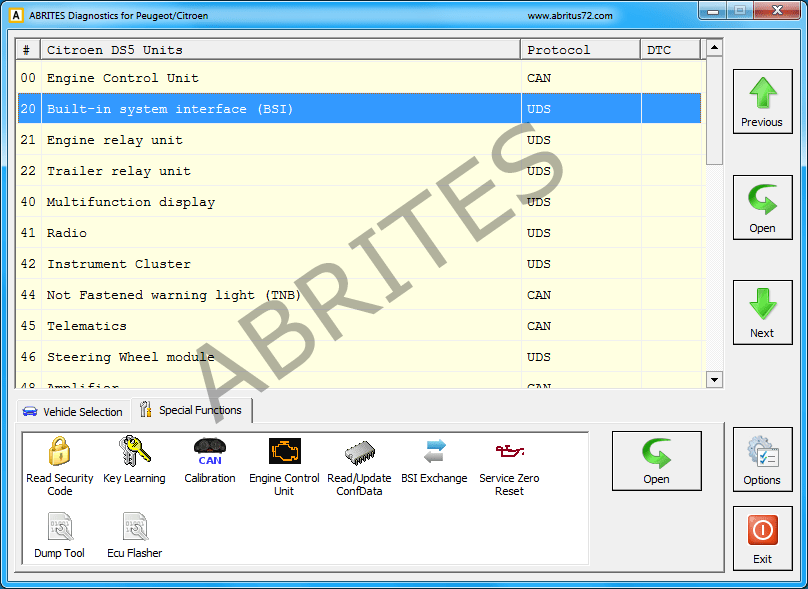Click the Protocol column header

(x=581, y=49)
